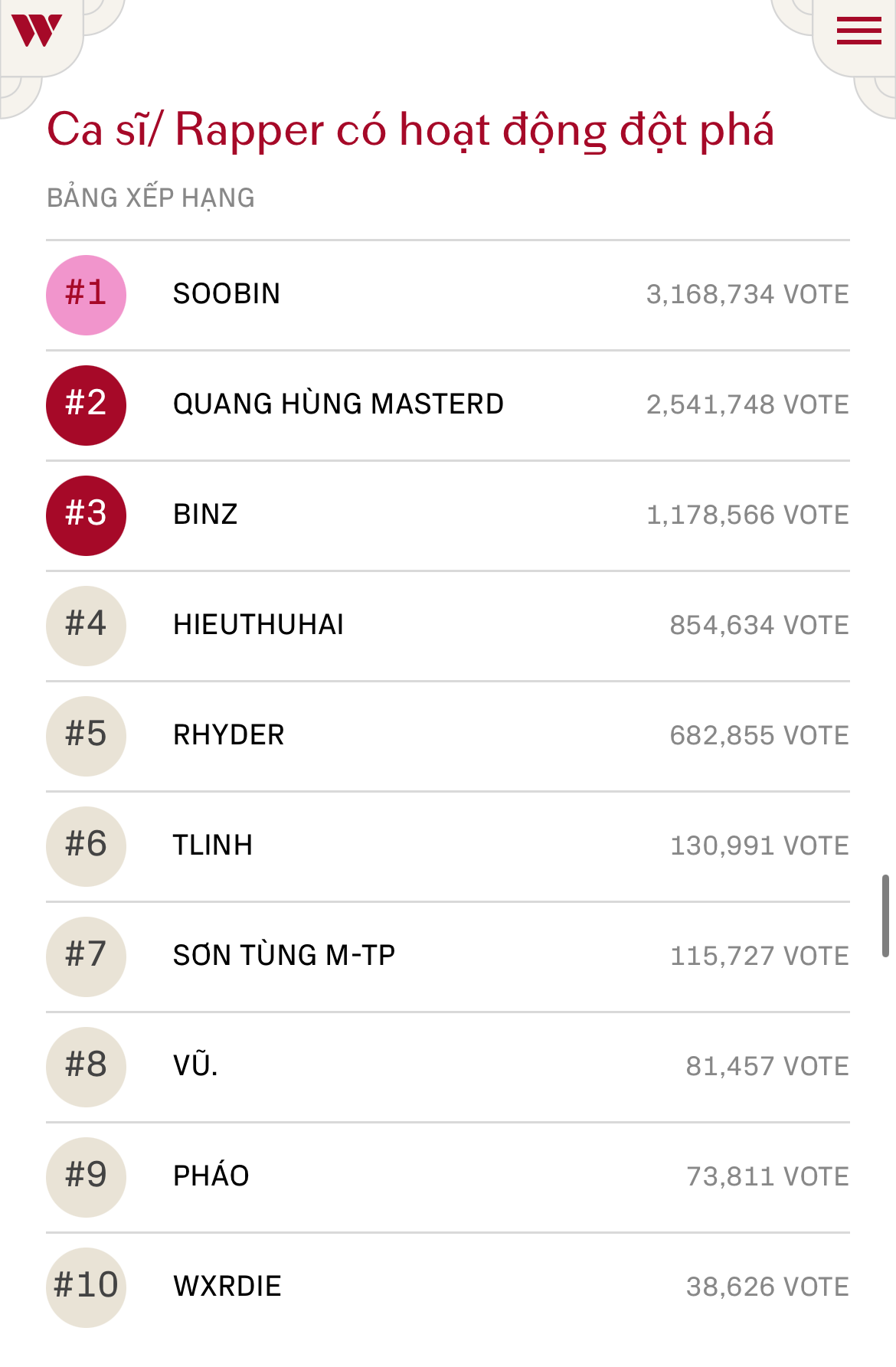The height and width of the screenshot is (1367, 896).
Task: Tap the red W logo
Action: [36, 31]
